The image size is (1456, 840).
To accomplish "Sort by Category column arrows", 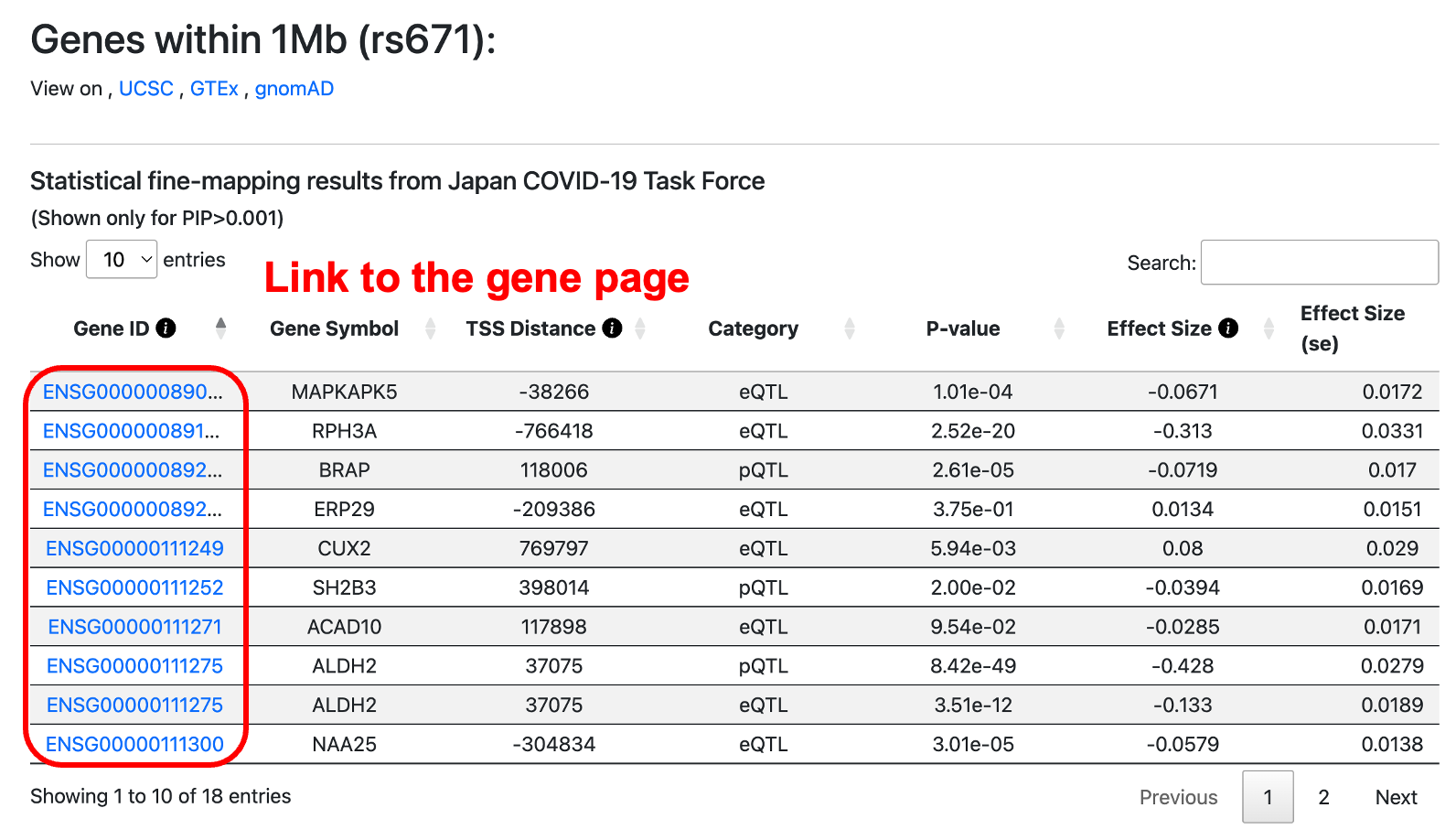I will tap(850, 328).
